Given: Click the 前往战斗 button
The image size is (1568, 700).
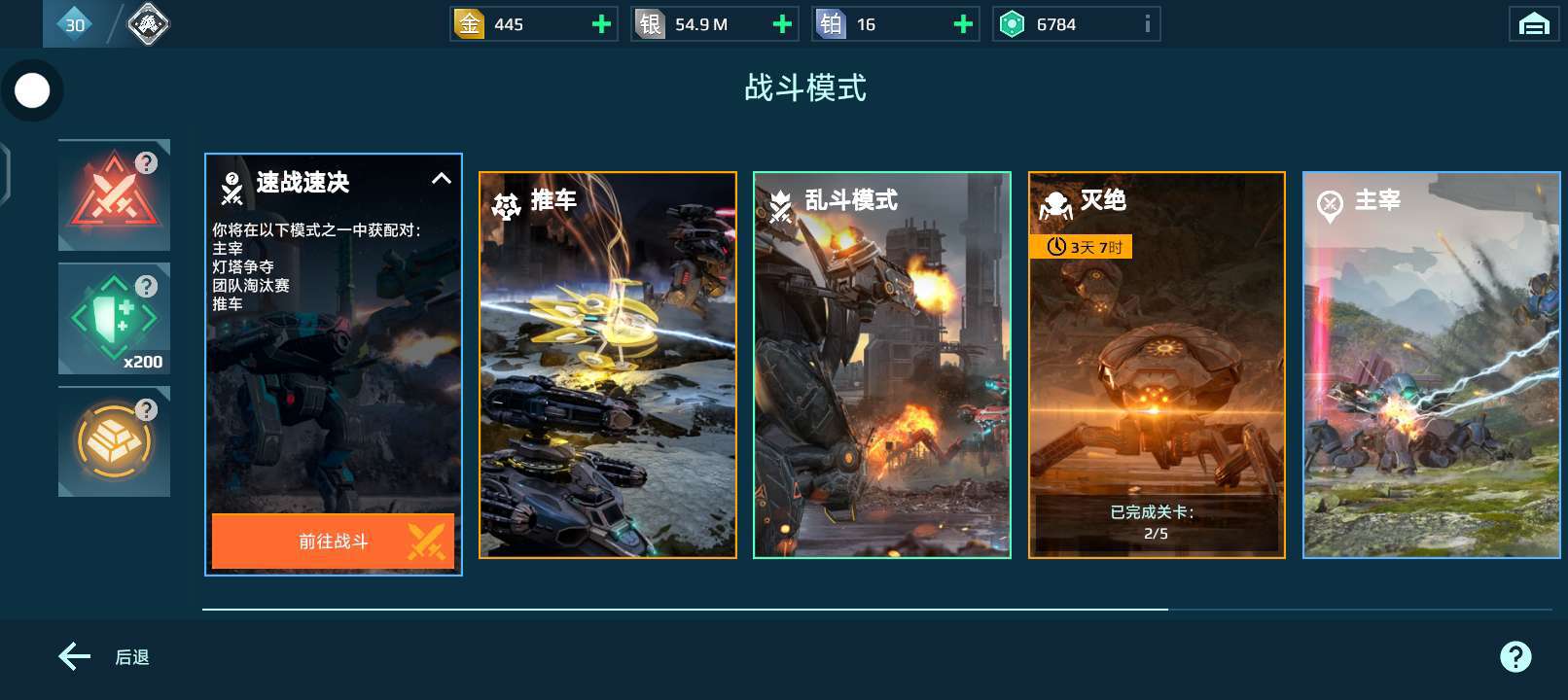Looking at the screenshot, I should coord(333,542).
